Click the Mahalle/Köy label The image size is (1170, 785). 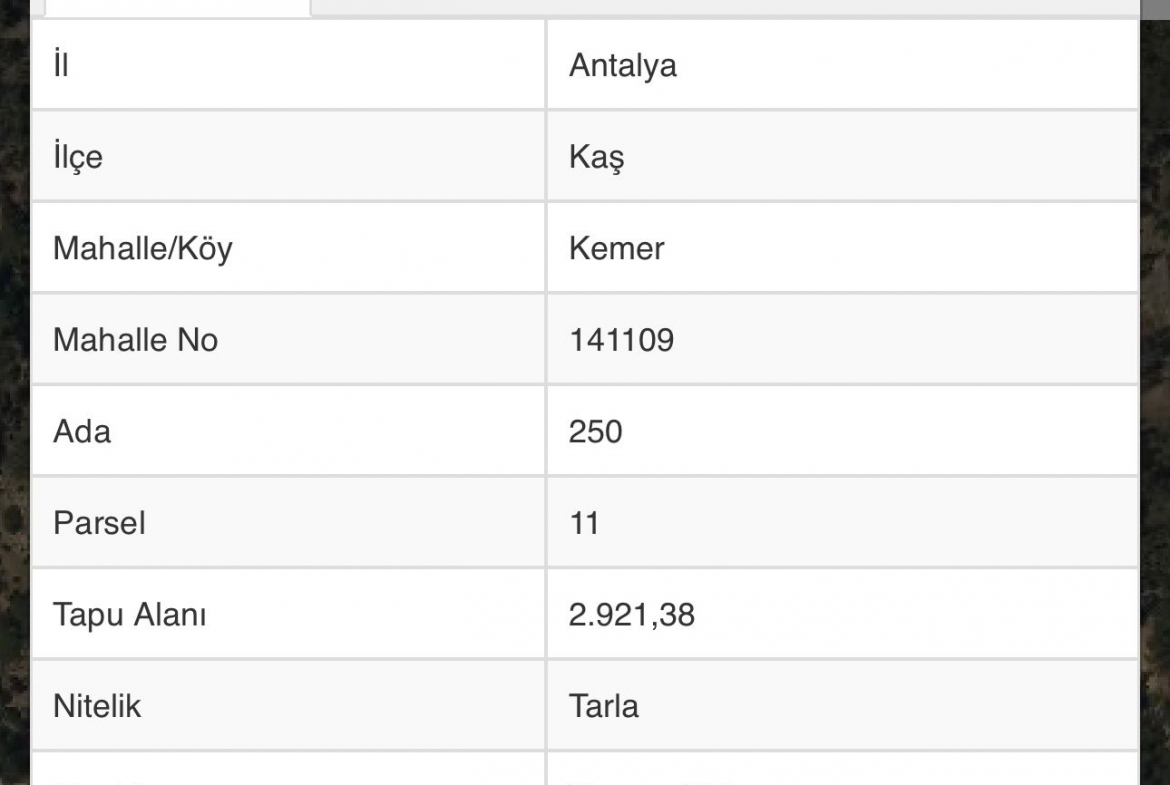143,248
